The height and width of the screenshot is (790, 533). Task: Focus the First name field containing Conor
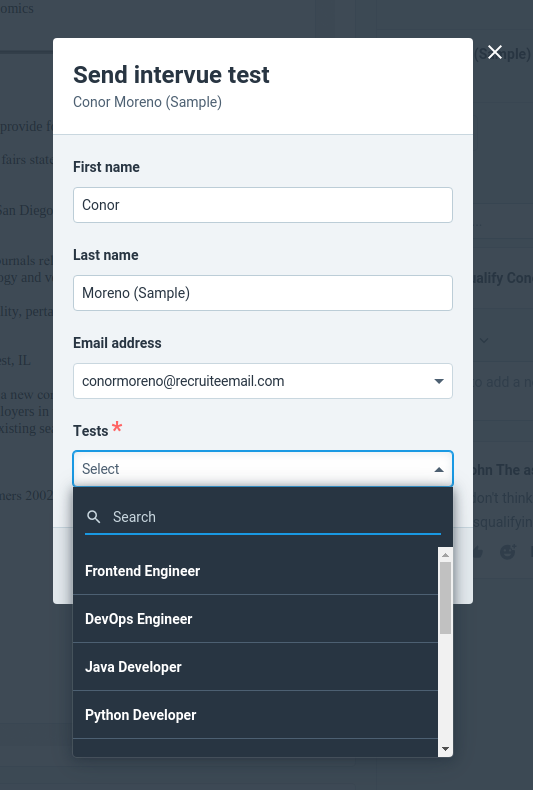point(263,205)
